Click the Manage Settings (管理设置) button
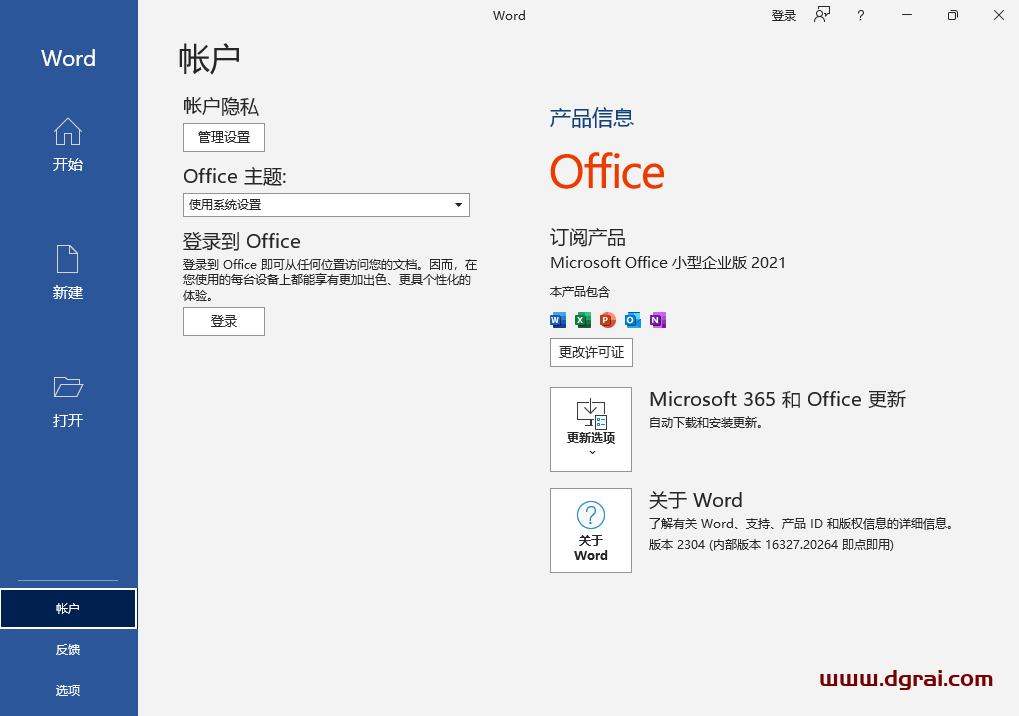The image size is (1019, 716). [x=224, y=137]
